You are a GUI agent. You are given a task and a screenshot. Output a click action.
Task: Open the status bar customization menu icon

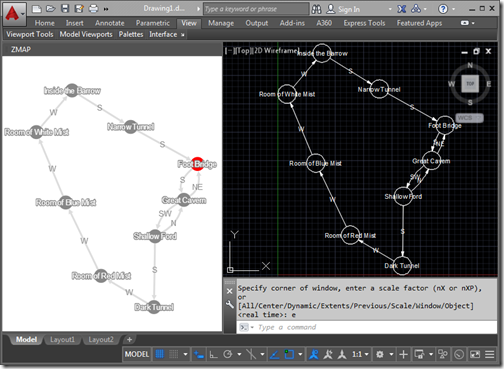click(x=489, y=354)
